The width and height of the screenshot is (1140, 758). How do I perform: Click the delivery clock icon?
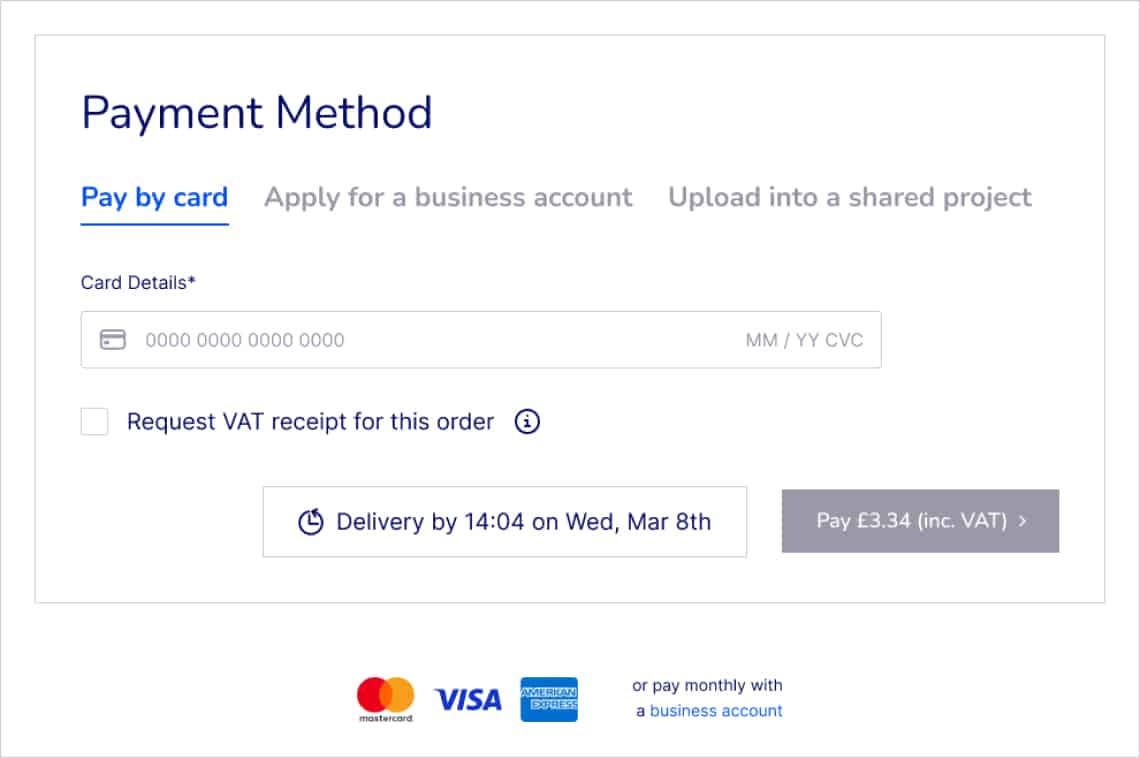pos(311,522)
